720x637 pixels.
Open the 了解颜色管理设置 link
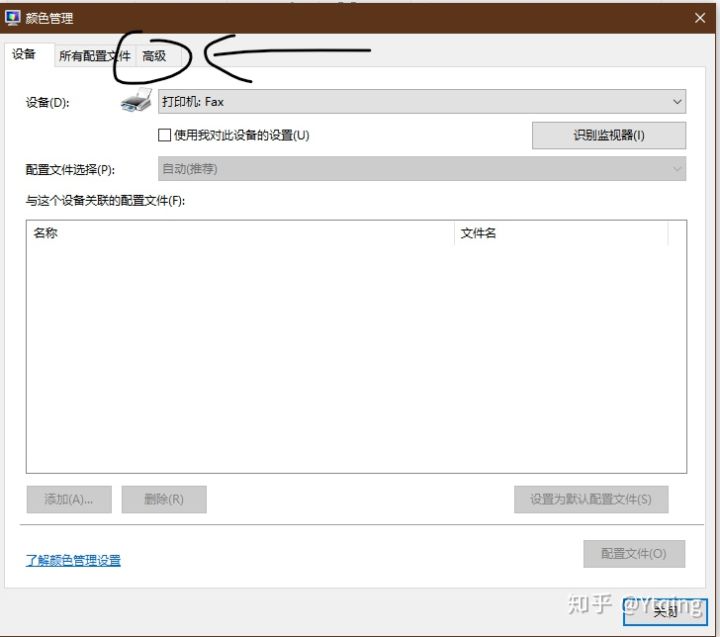click(x=73, y=560)
